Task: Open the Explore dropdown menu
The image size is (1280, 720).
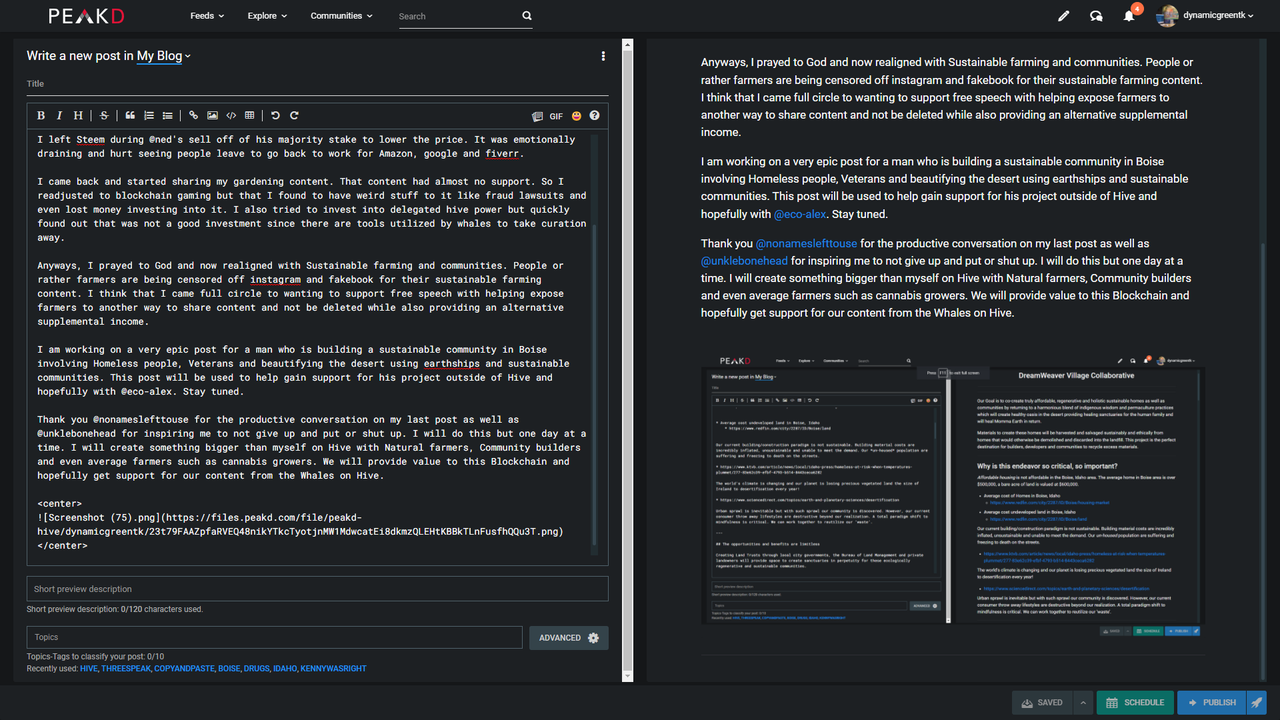Action: click(267, 16)
